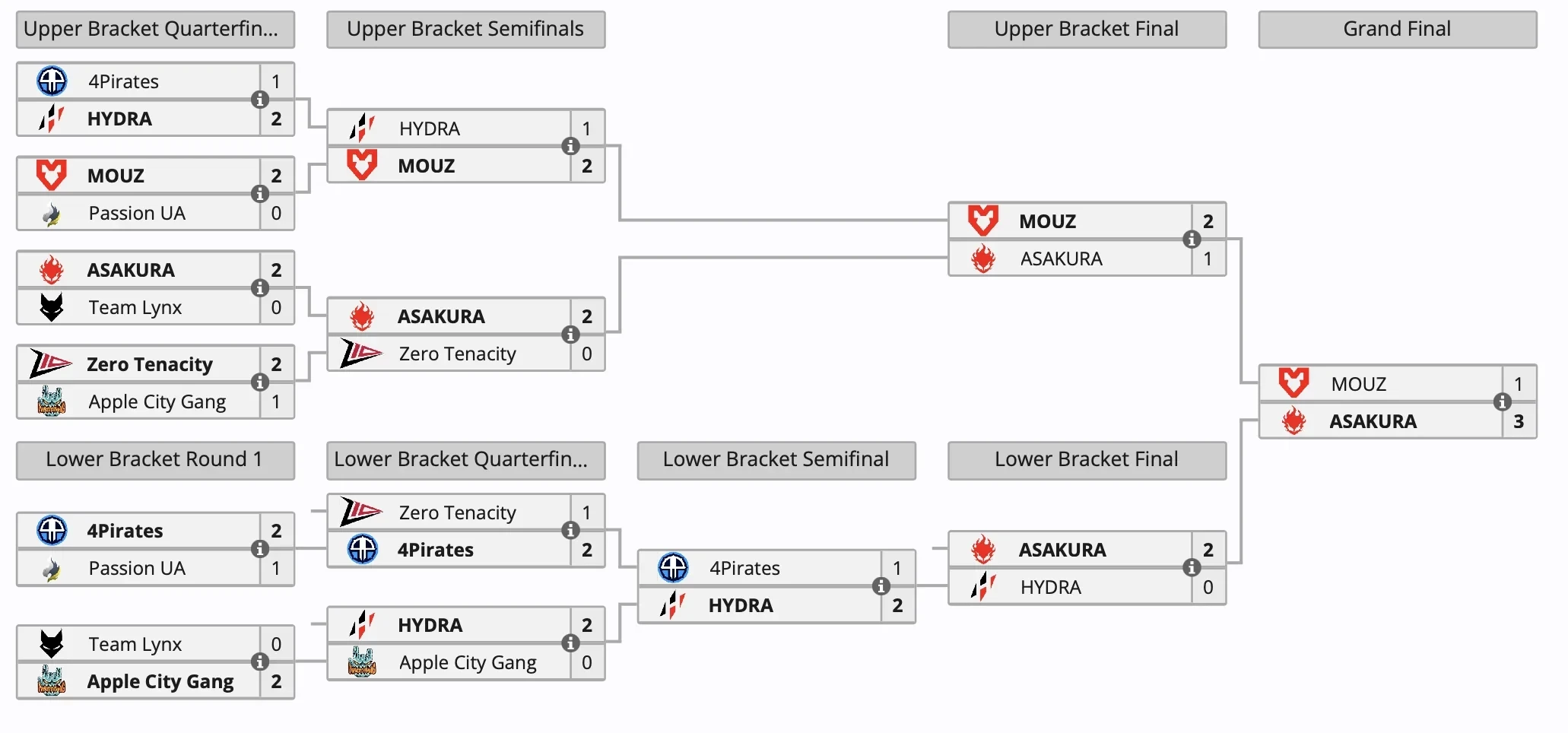The height and width of the screenshot is (733, 1568).
Task: Click Team Lynx logo in Upper Quarterfinals
Action: click(52, 307)
